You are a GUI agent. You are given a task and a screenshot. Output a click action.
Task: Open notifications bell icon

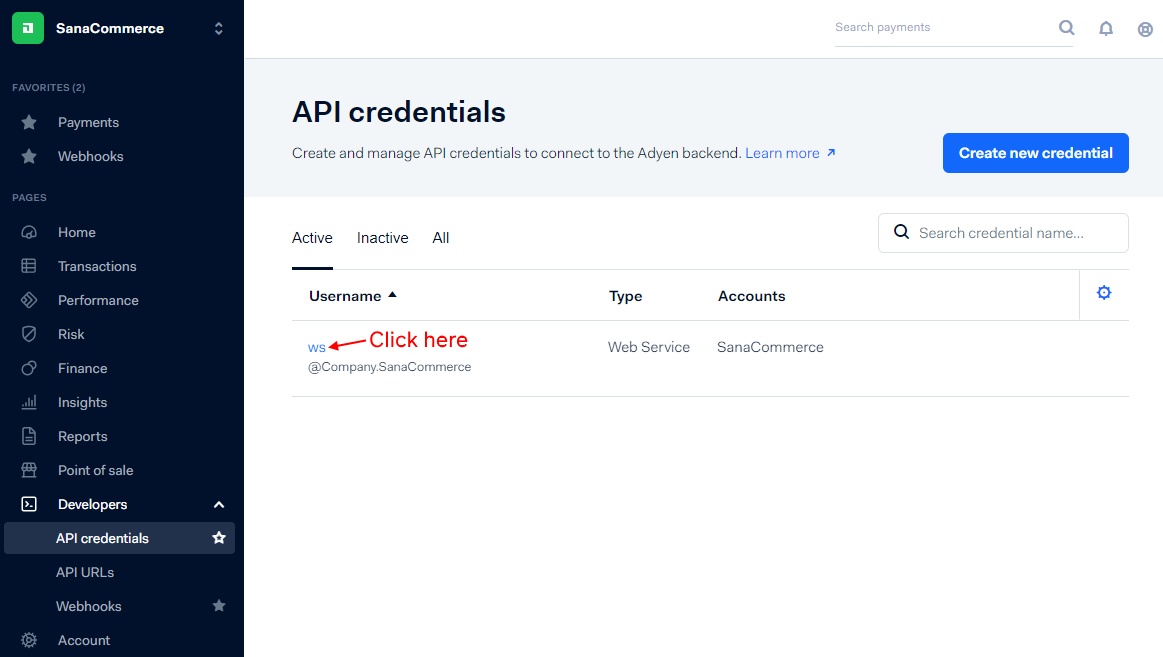1106,28
